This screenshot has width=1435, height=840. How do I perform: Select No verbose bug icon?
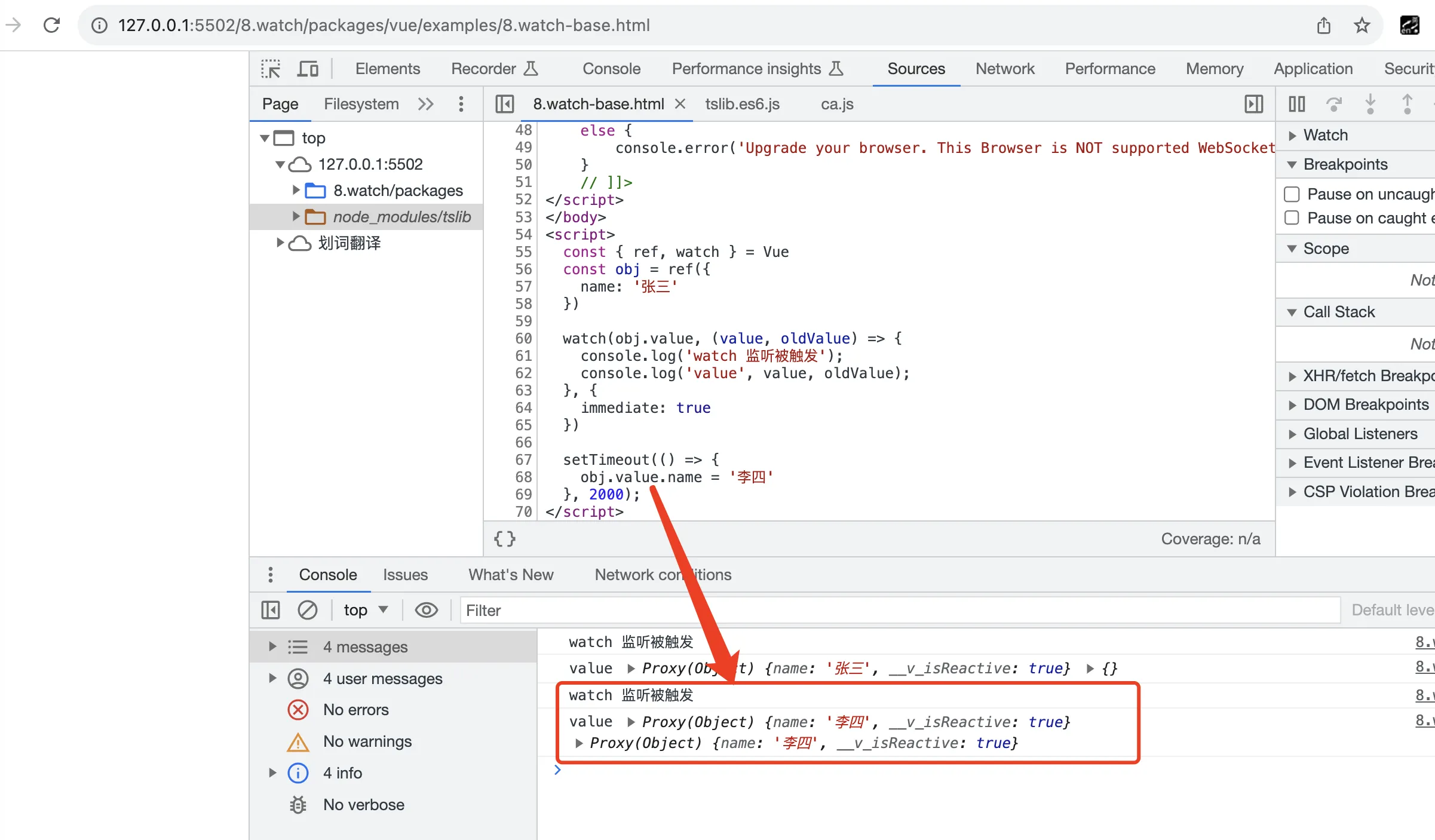point(298,805)
